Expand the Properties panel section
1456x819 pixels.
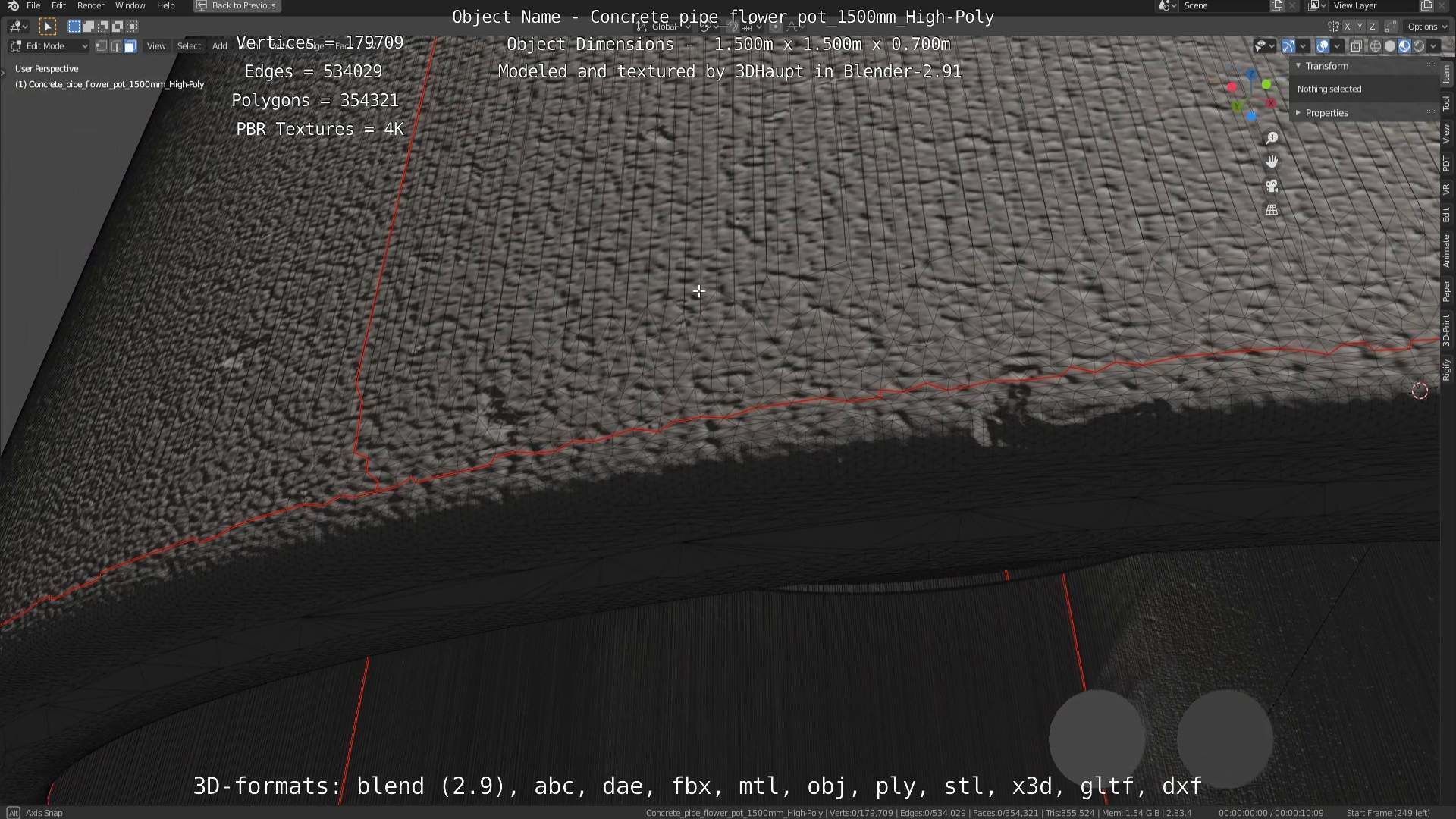coord(1326,113)
